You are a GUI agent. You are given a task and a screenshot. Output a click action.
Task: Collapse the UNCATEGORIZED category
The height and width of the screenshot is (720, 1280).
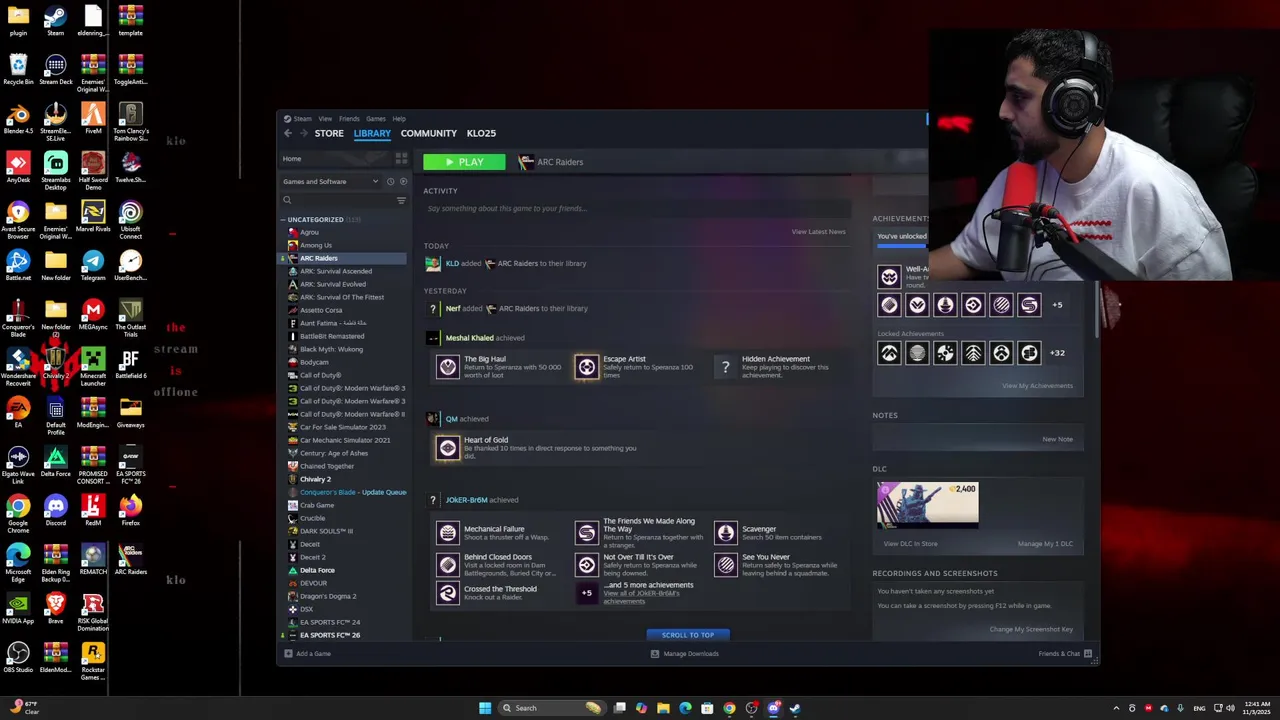tap(283, 219)
